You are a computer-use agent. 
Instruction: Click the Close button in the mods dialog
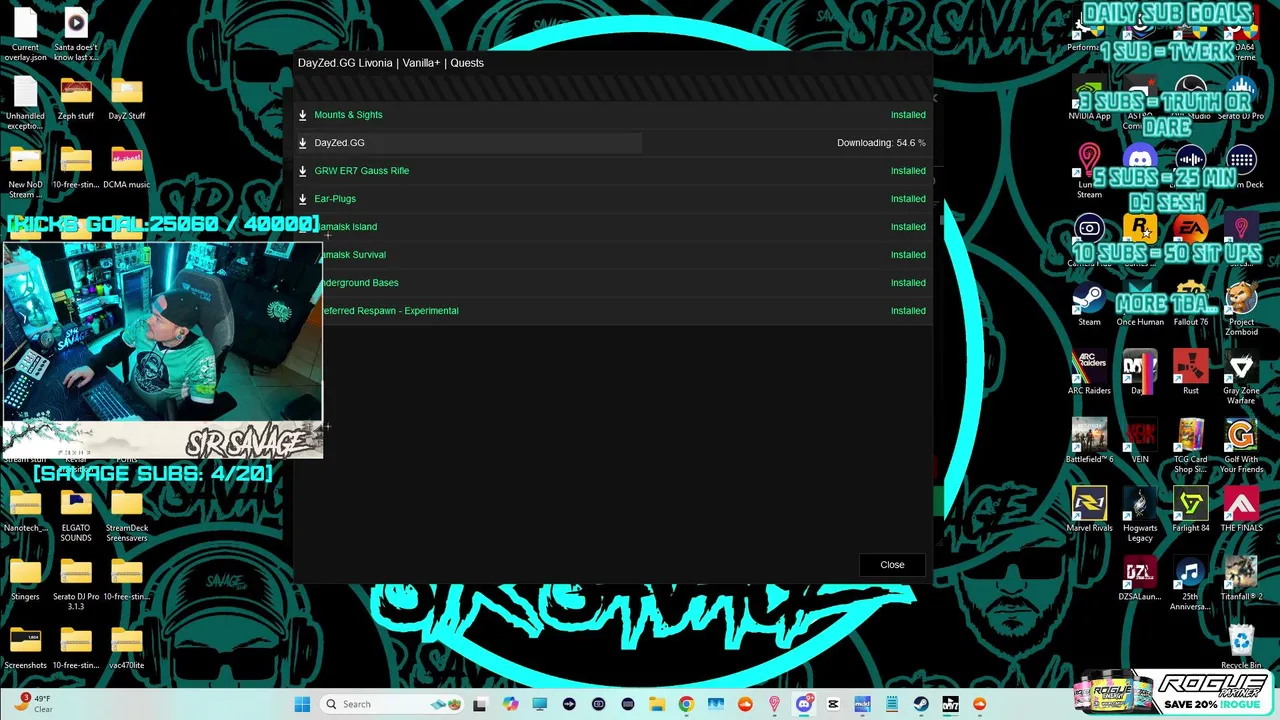[x=892, y=565]
